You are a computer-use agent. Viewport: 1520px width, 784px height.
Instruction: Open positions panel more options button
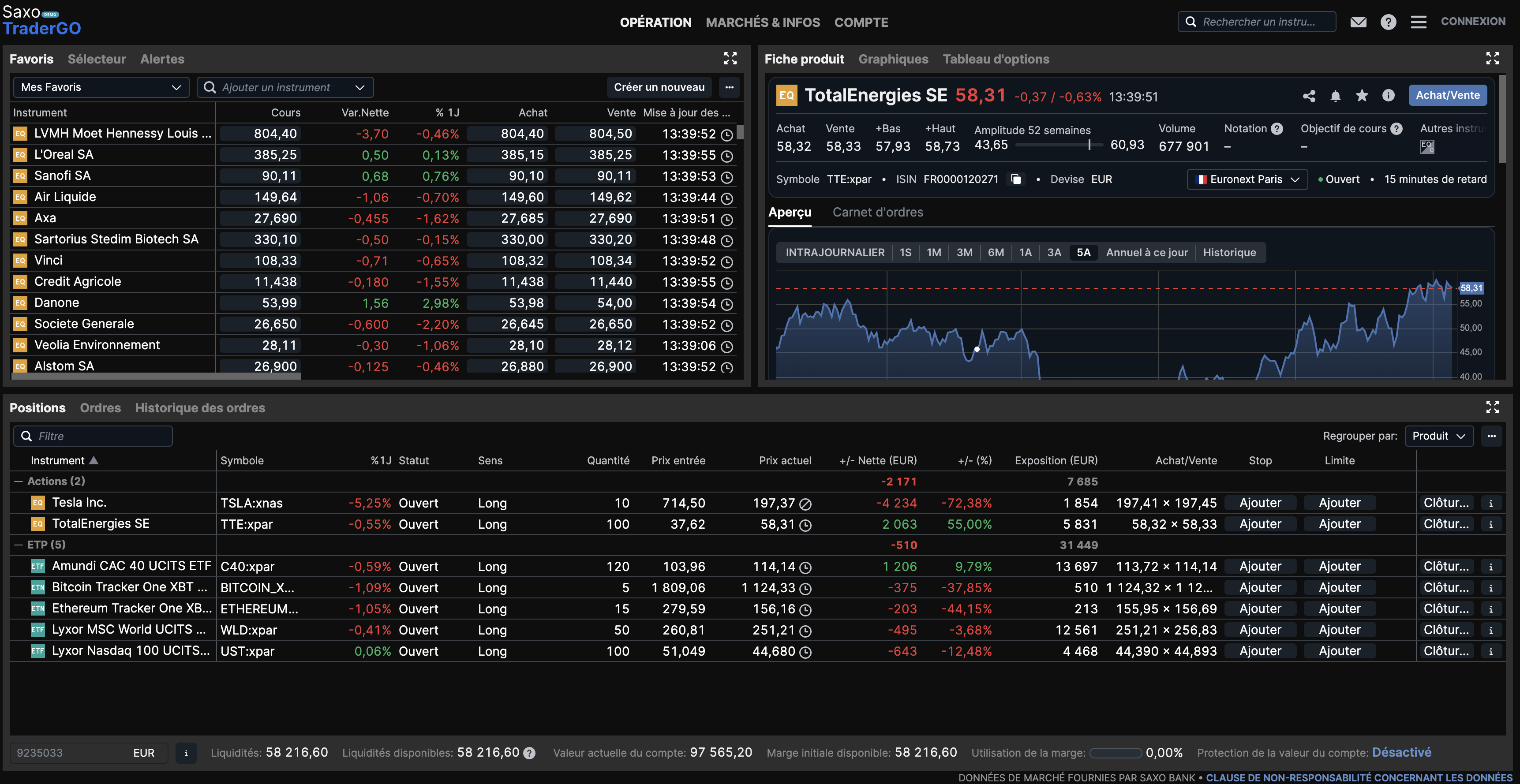1492,436
